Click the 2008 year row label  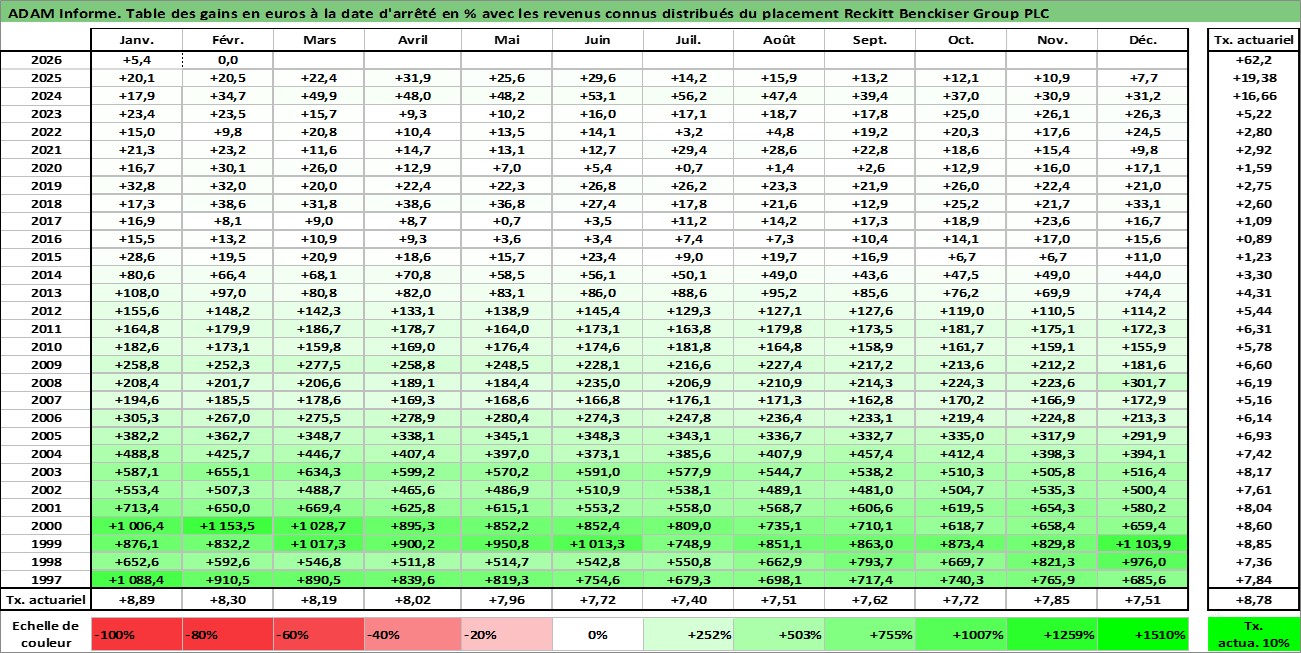click(45, 383)
